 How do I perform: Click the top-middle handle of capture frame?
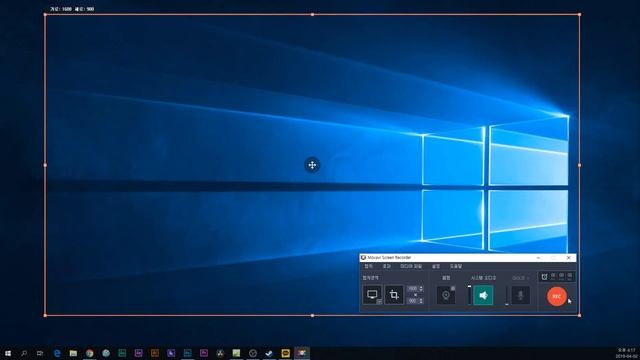pyautogui.click(x=312, y=15)
